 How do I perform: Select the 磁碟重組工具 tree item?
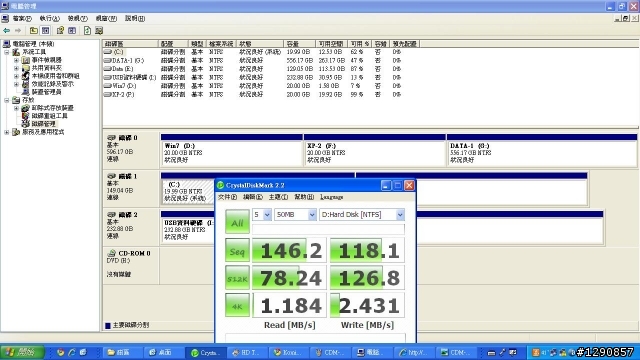click(49, 116)
